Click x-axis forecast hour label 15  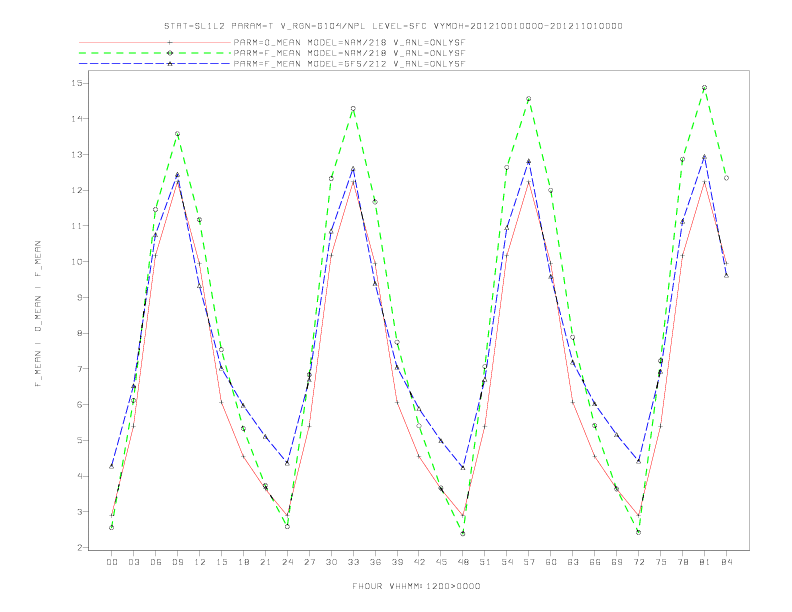(221, 562)
